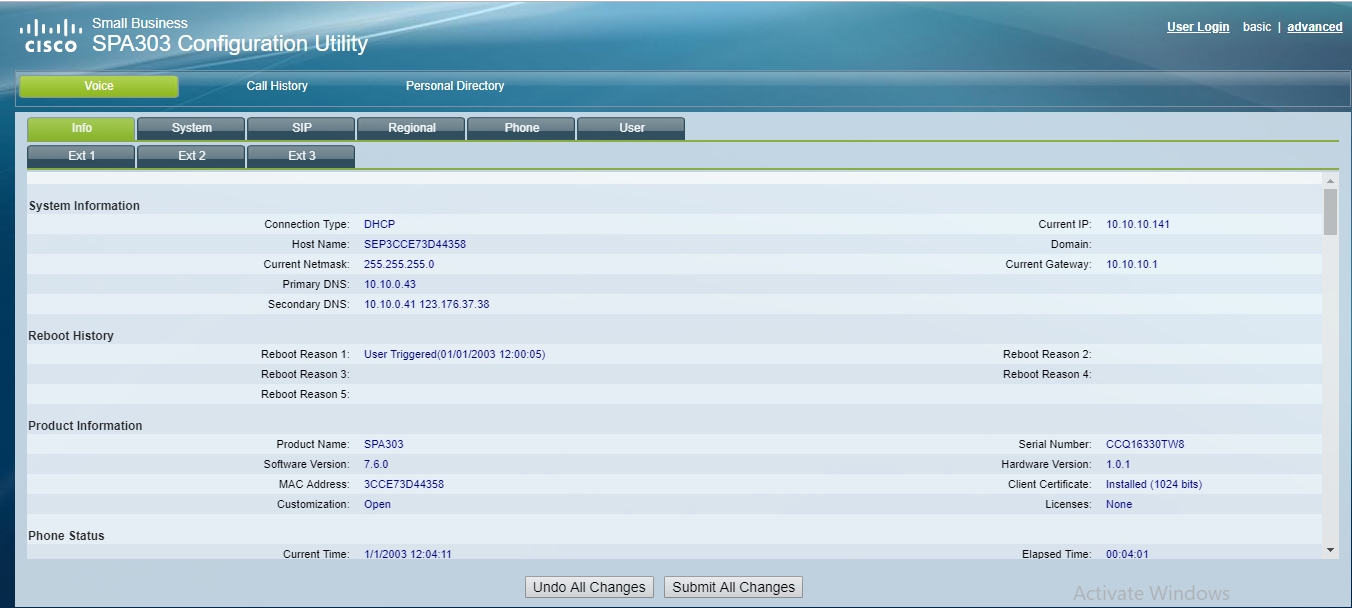Select the host name SEP3CCE73D44358
This screenshot has width=1352, height=608.
pos(415,244)
